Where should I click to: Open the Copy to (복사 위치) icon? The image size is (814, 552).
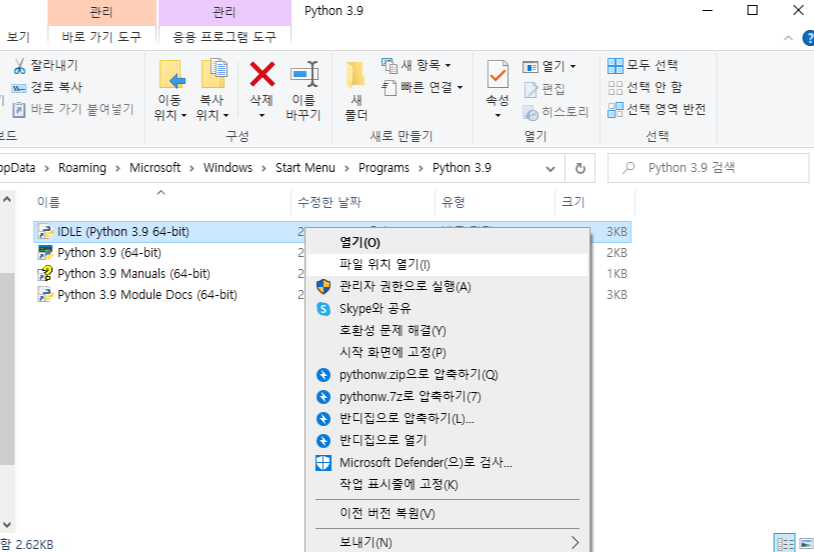213,74
